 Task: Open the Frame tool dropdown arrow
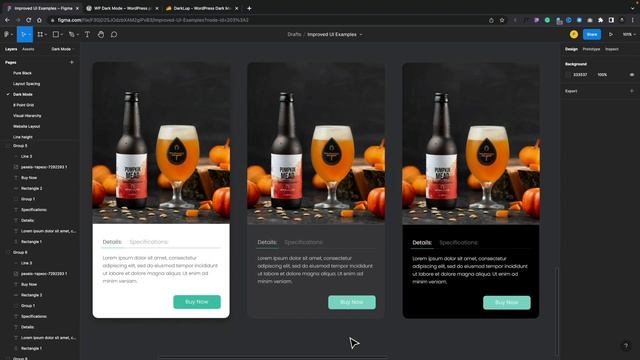pyautogui.click(x=46, y=35)
